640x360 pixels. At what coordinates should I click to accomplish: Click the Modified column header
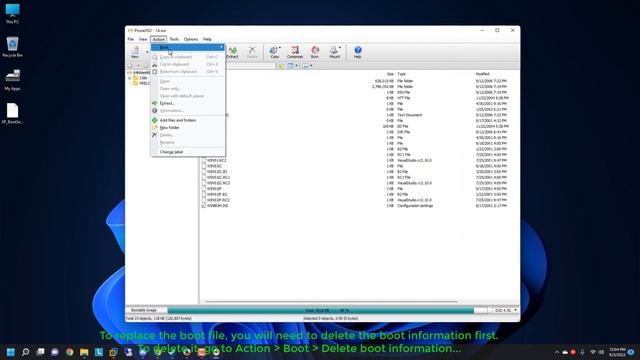coord(482,74)
